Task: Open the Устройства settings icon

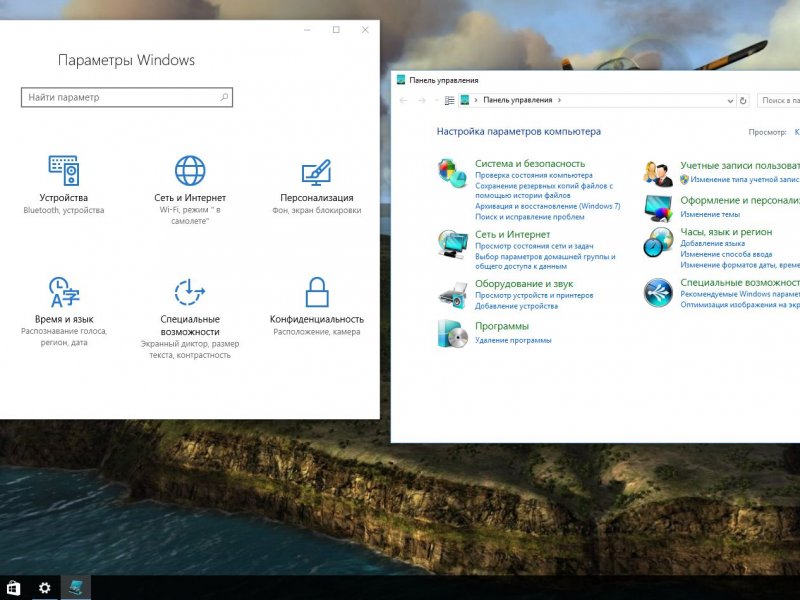Action: [64, 170]
